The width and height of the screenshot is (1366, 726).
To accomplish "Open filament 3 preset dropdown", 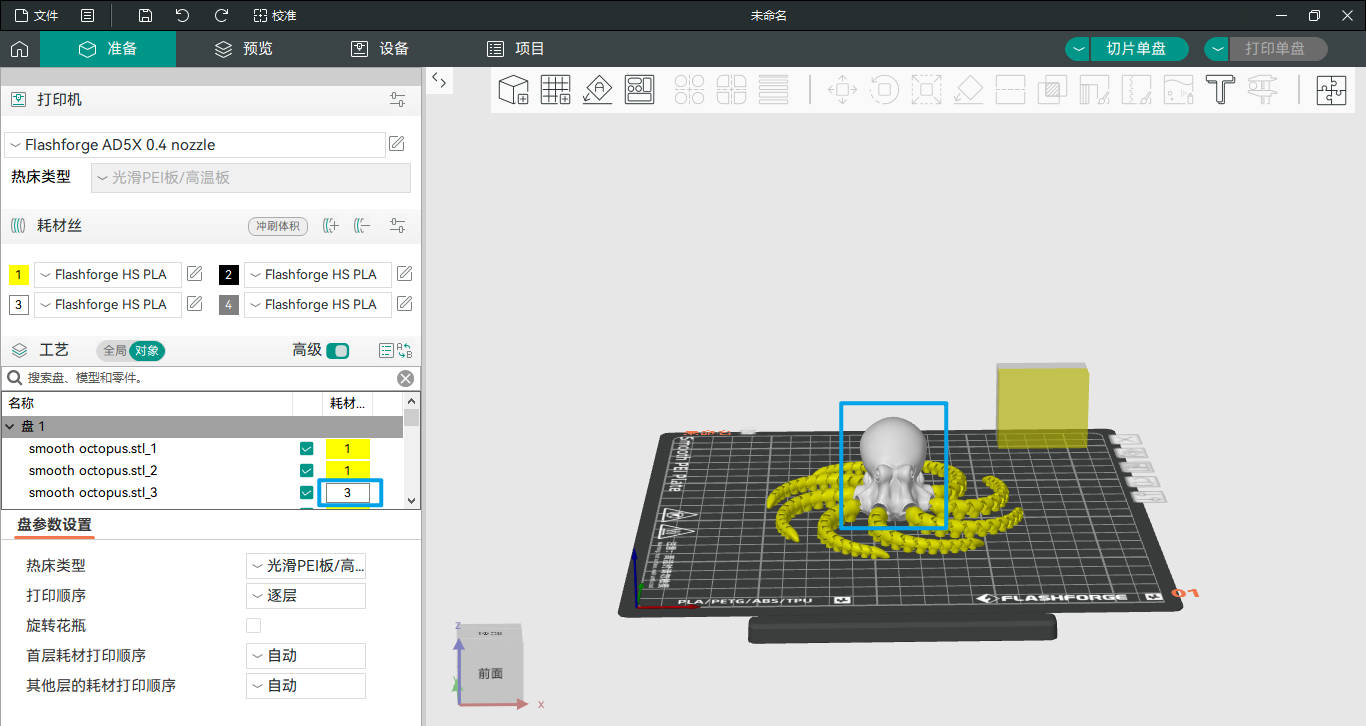I will pos(108,304).
